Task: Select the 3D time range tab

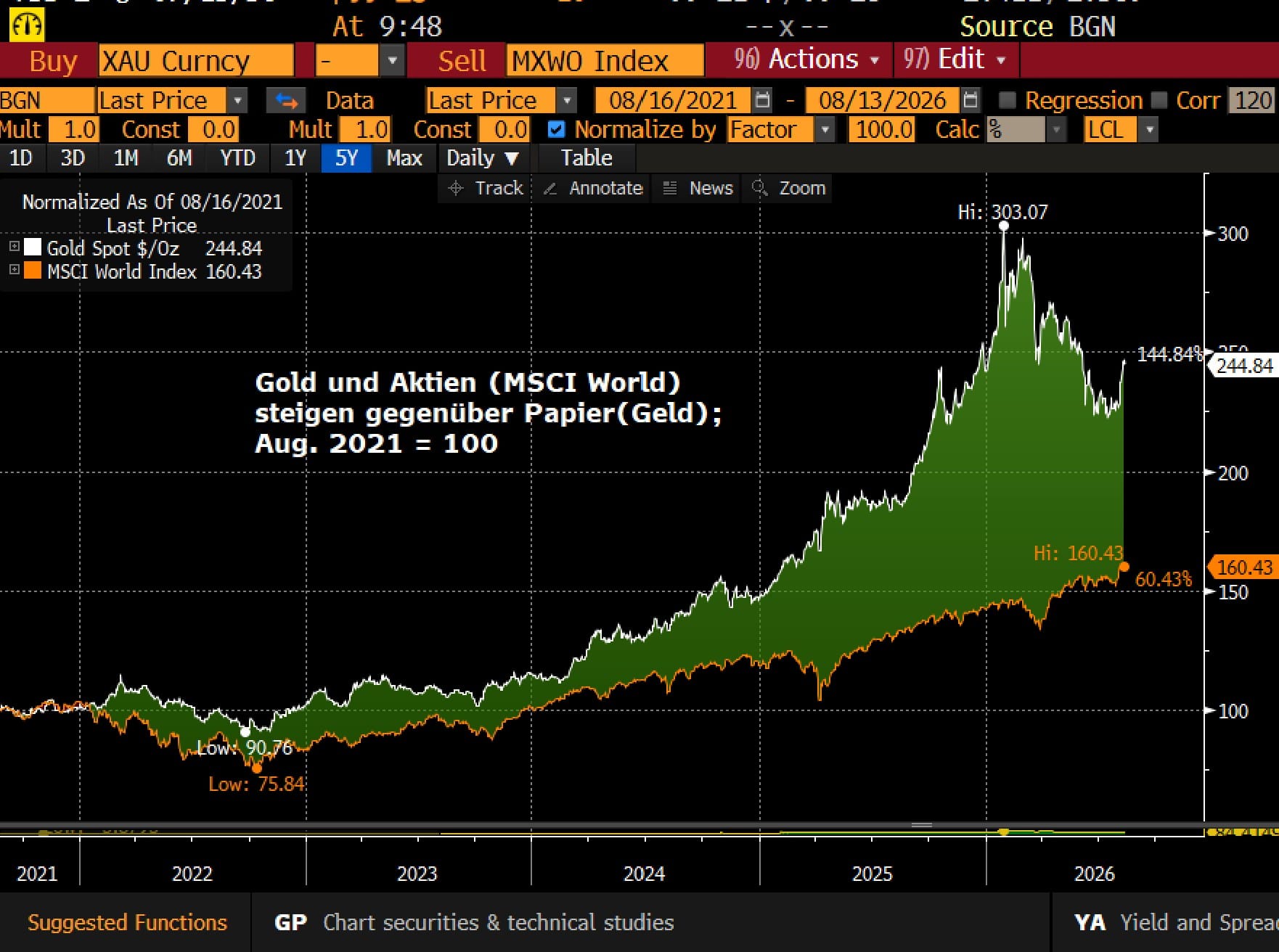Action: (x=73, y=158)
